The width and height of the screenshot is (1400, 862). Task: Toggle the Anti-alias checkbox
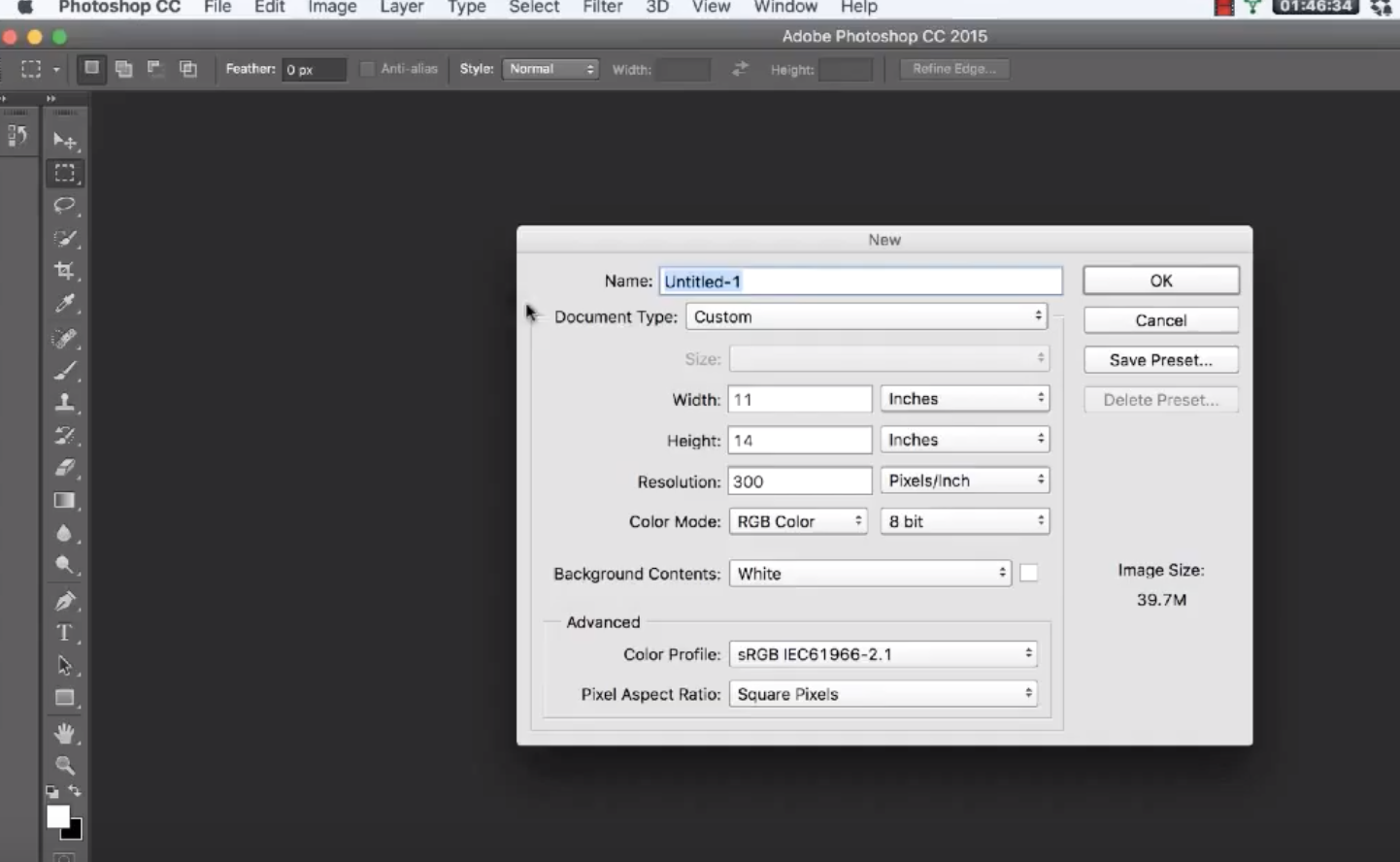(x=367, y=69)
